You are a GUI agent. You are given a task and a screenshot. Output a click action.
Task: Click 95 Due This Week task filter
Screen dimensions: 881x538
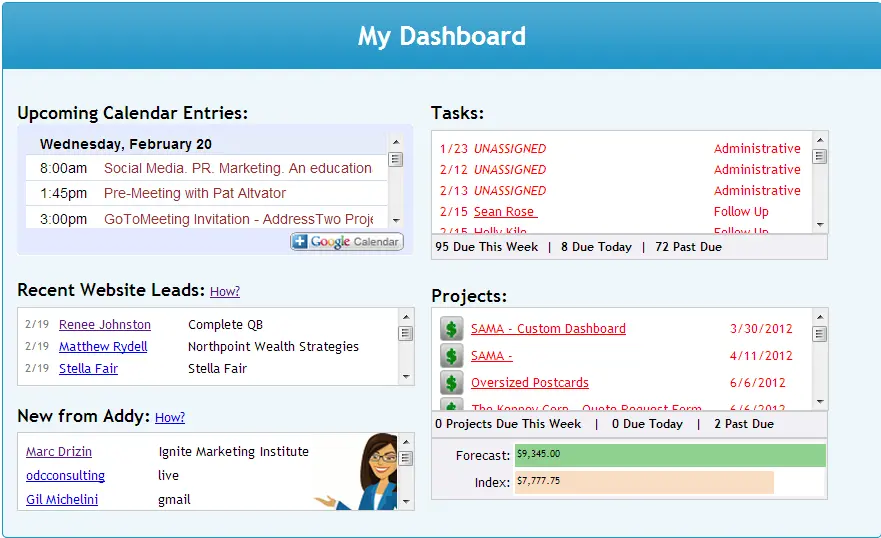tap(486, 247)
